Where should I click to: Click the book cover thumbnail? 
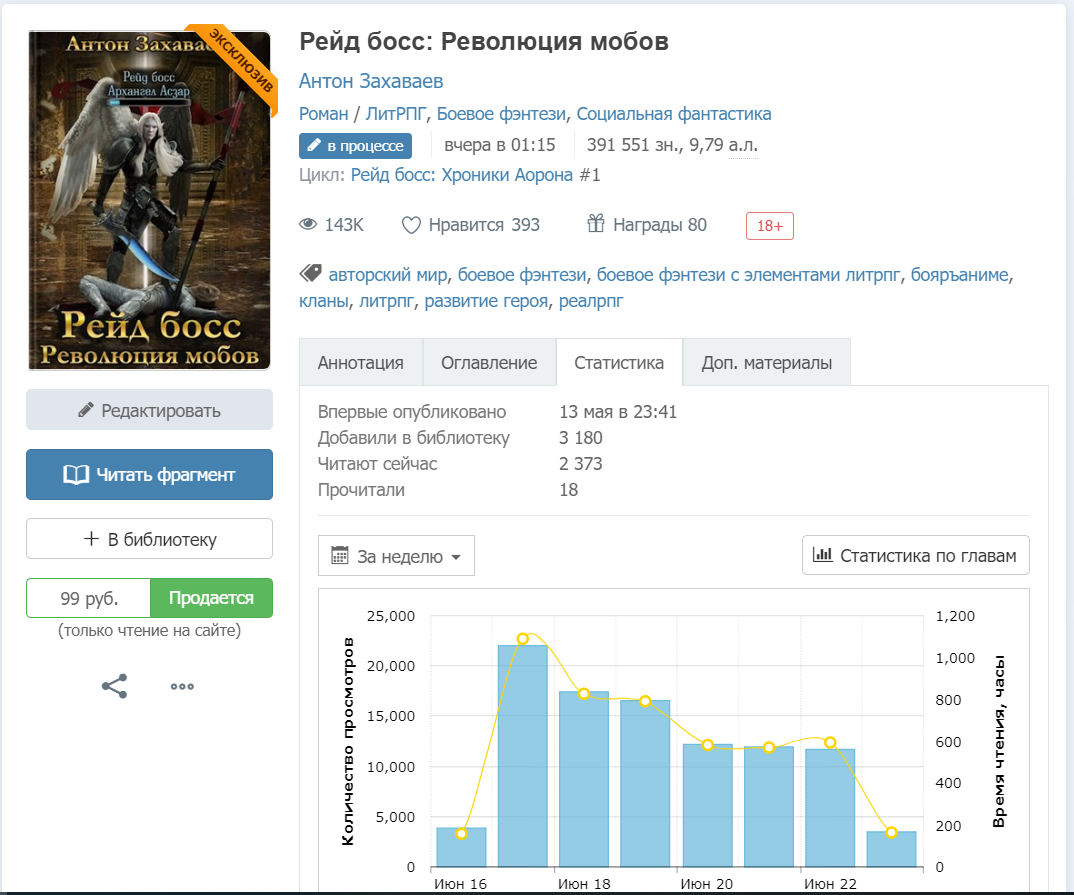[x=150, y=200]
